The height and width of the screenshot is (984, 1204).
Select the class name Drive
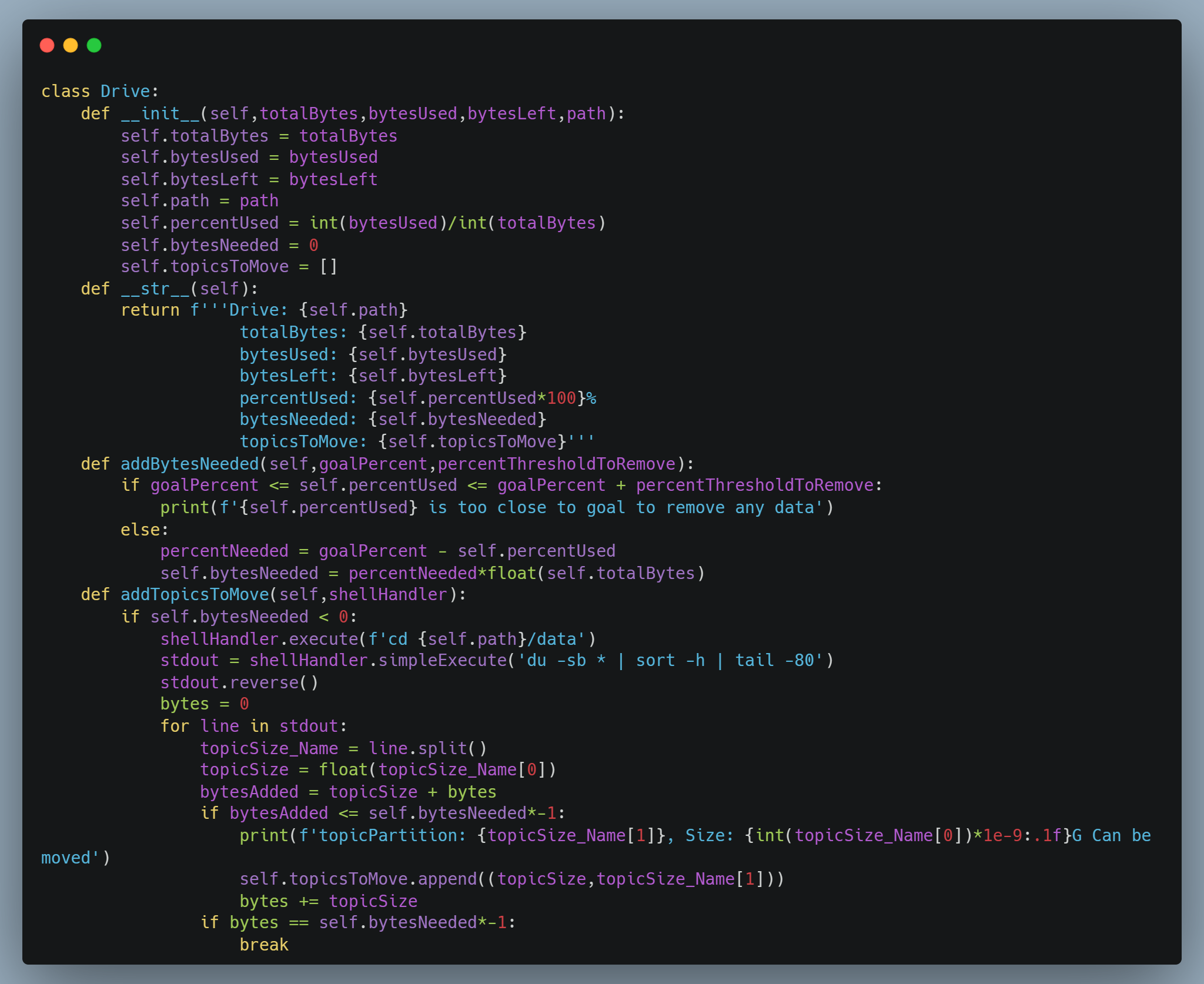coord(125,91)
